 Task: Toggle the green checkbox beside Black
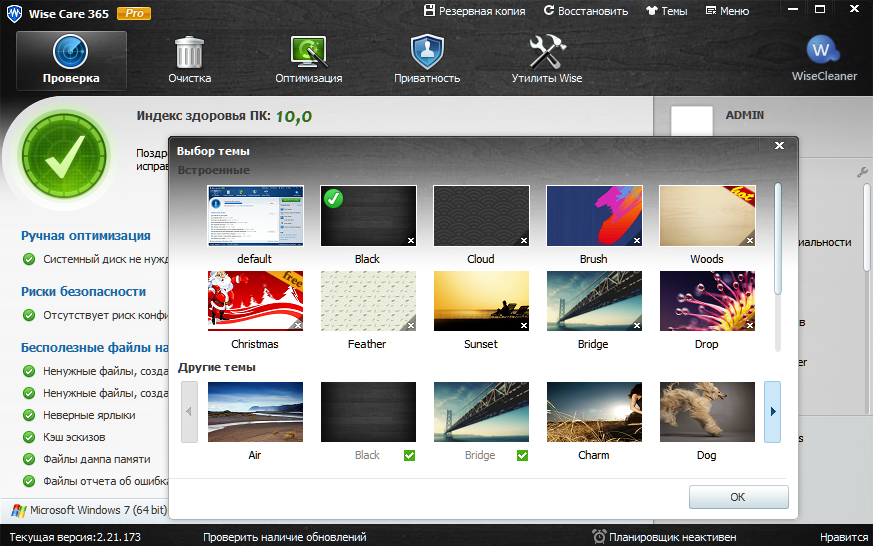(409, 455)
